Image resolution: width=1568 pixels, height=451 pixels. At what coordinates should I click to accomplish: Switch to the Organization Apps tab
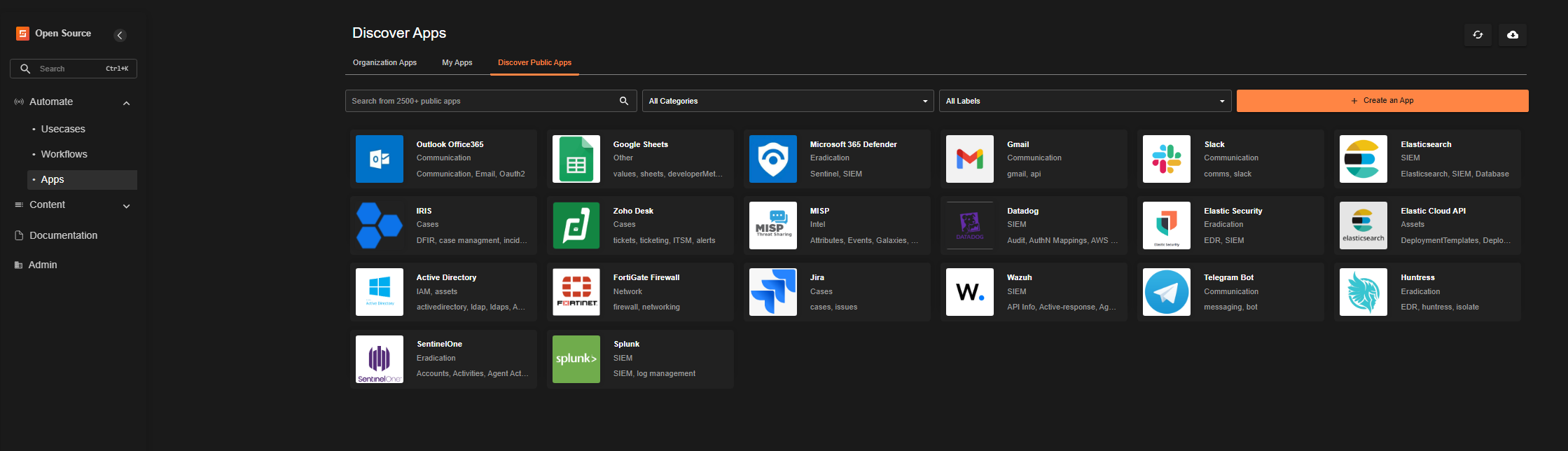coord(384,62)
